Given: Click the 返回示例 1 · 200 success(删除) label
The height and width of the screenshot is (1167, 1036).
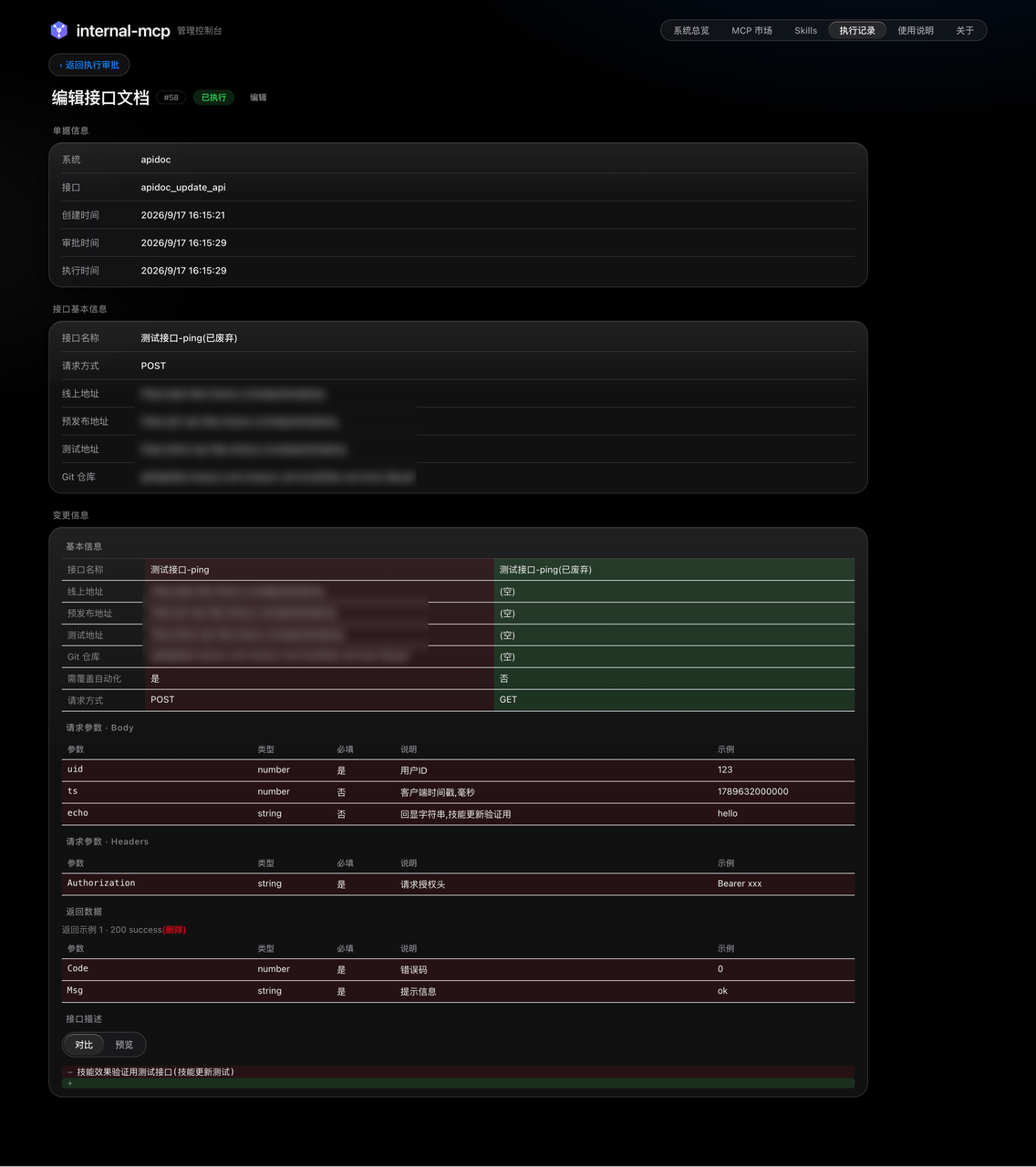Looking at the screenshot, I should (124, 930).
